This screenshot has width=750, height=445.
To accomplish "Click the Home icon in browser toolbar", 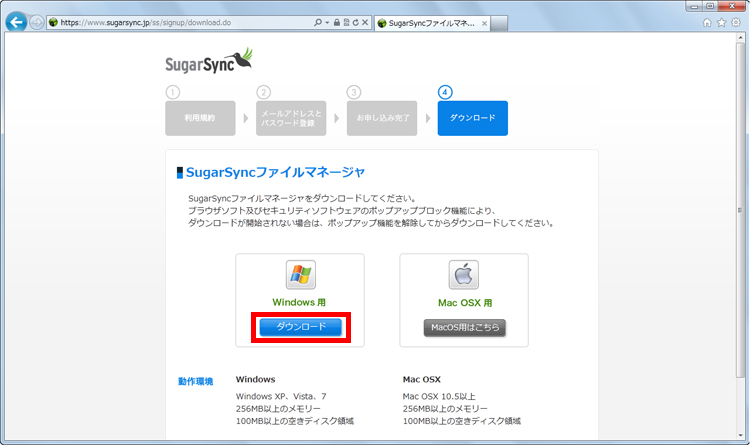I will (x=707, y=22).
